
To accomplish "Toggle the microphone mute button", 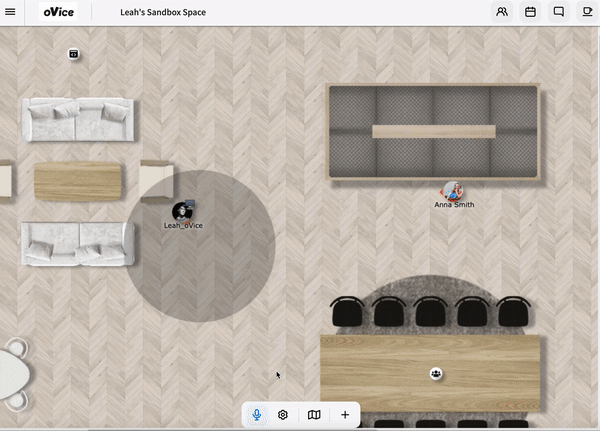I will tap(257, 415).
